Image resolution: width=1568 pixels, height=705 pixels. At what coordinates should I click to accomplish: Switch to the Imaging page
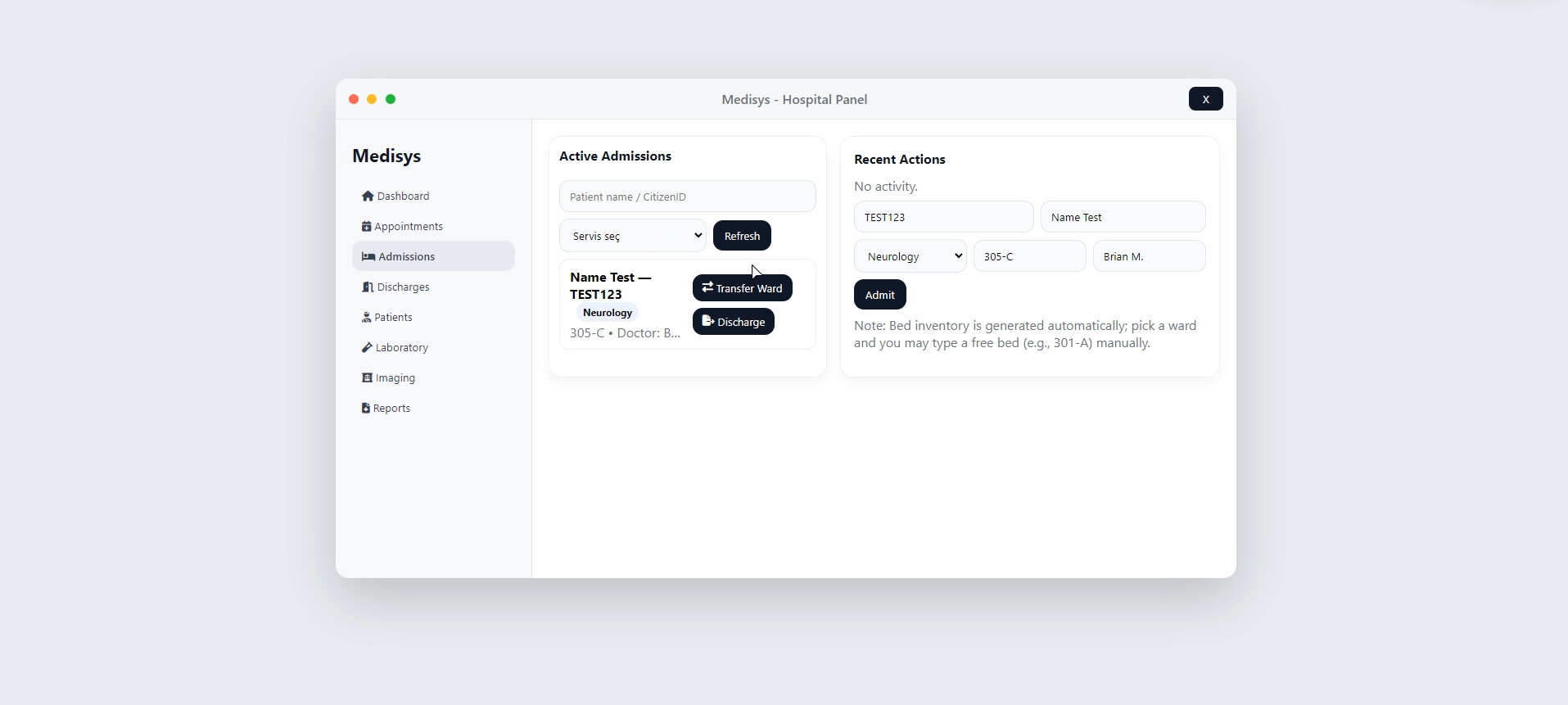[433, 378]
